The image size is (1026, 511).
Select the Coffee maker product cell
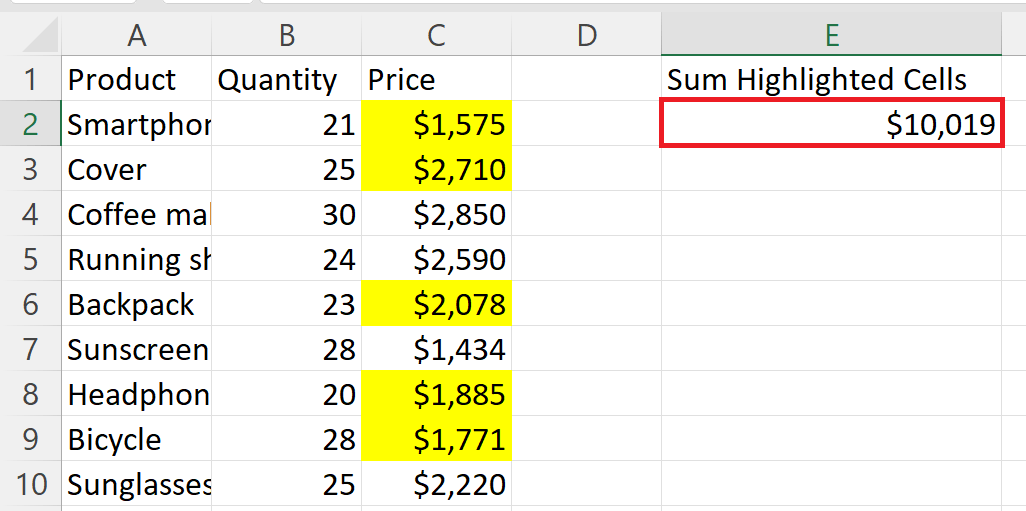[136, 214]
